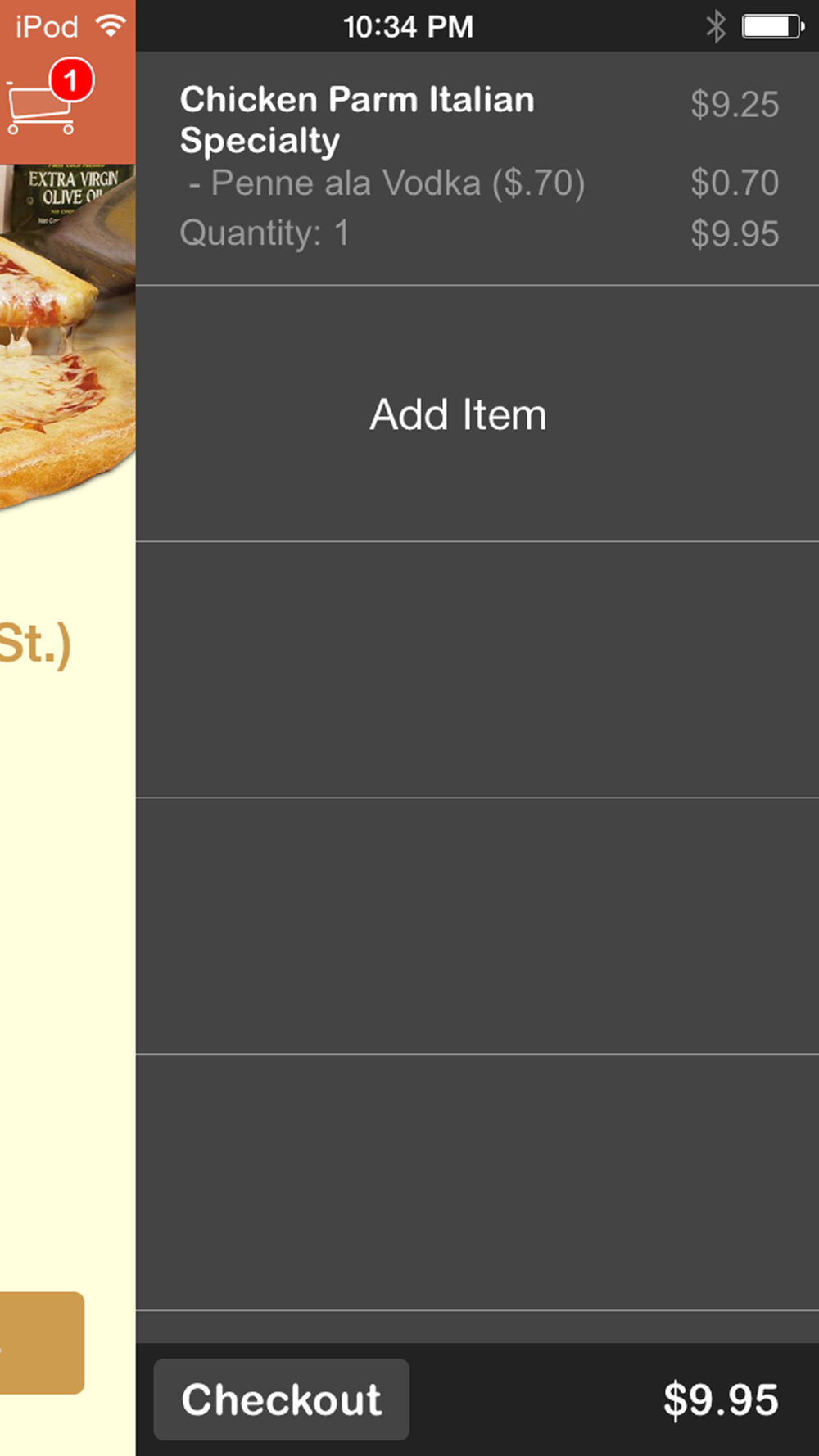Tap the partially visible St.) heading
The width and height of the screenshot is (819, 1456).
35,645
